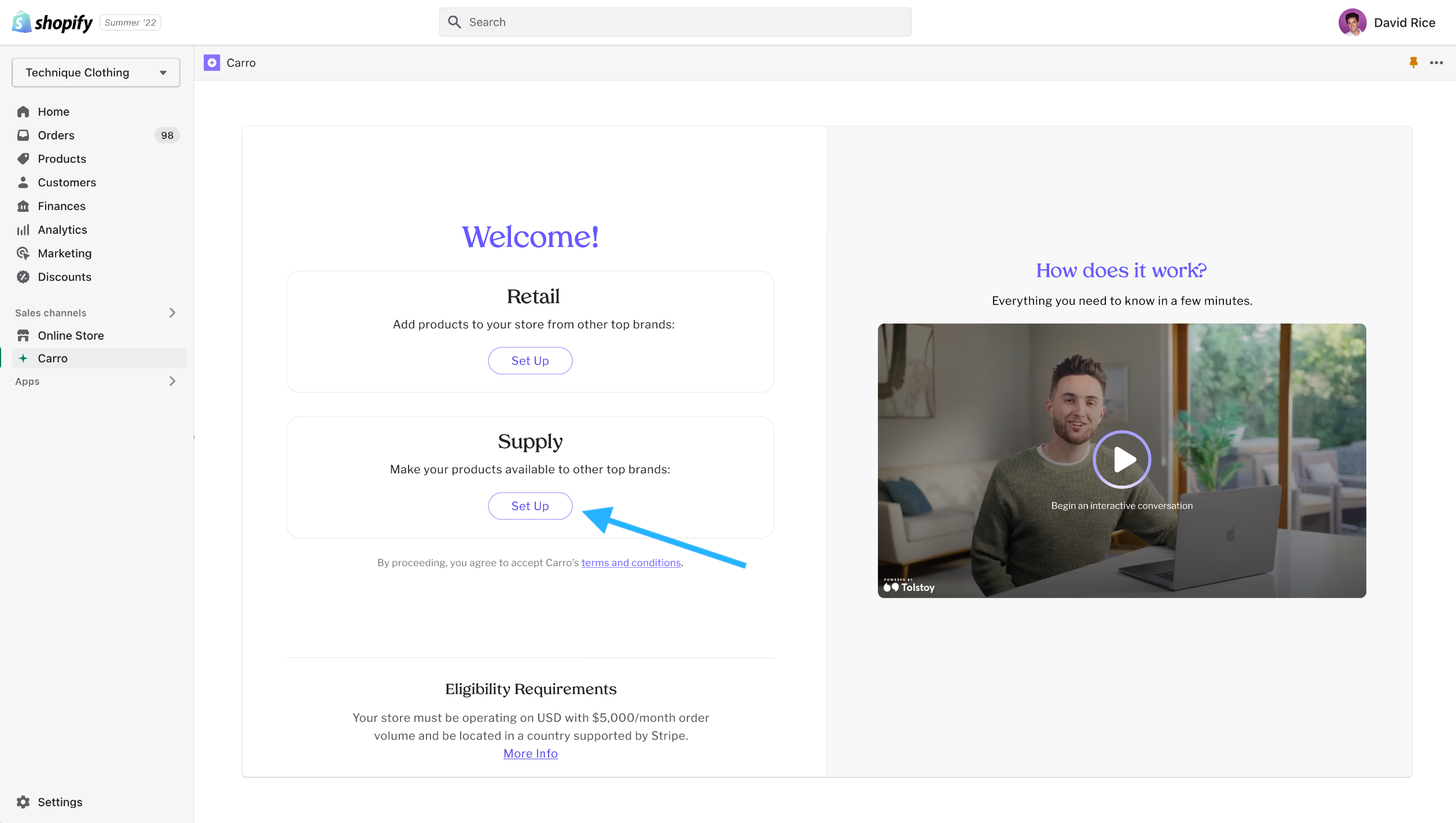Click the pin icon in Carro header
The image size is (1456, 823).
(x=1413, y=63)
